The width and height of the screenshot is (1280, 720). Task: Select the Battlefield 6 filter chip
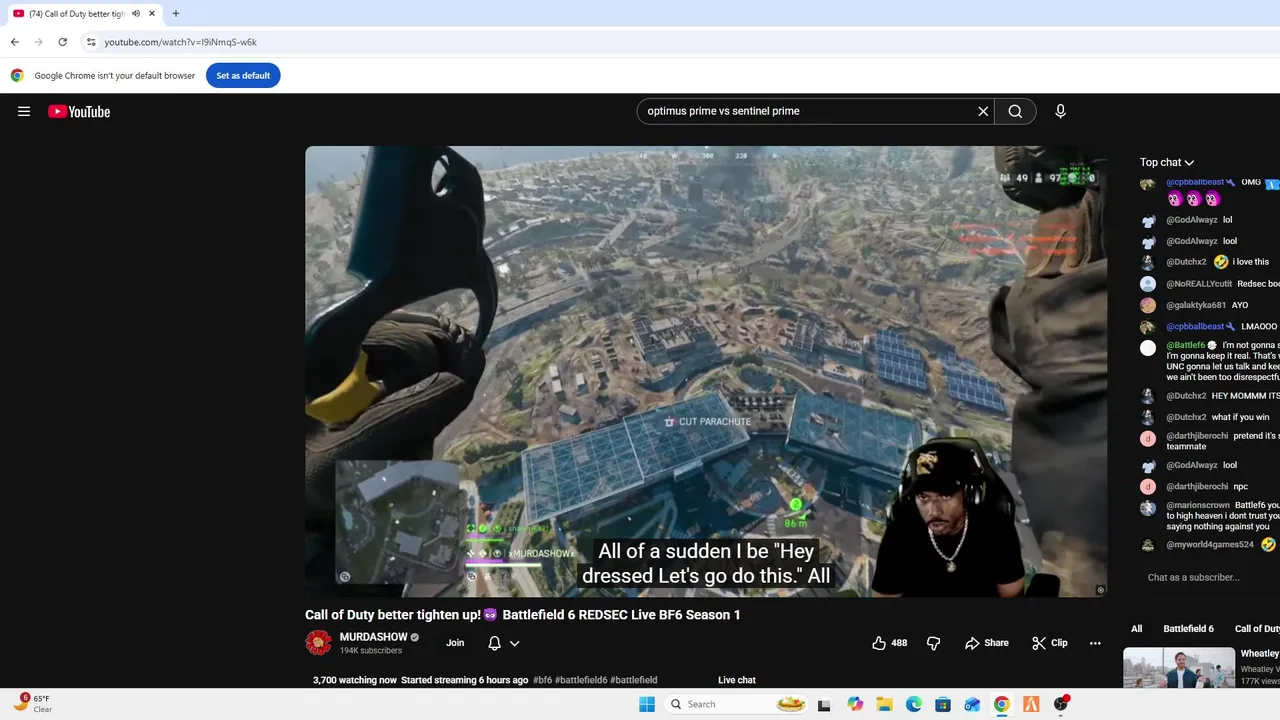[1188, 629]
